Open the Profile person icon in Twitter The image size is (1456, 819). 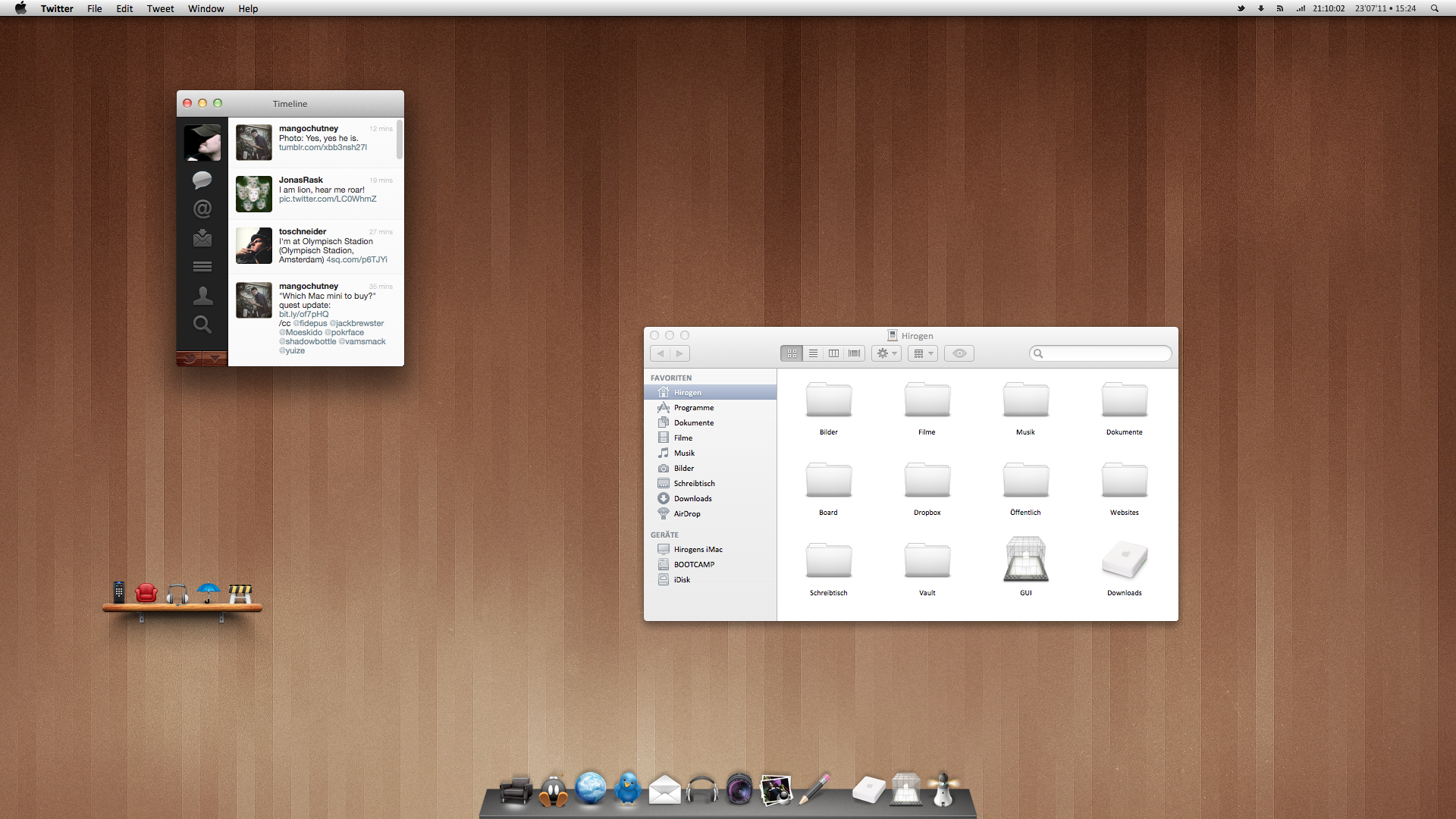(202, 296)
